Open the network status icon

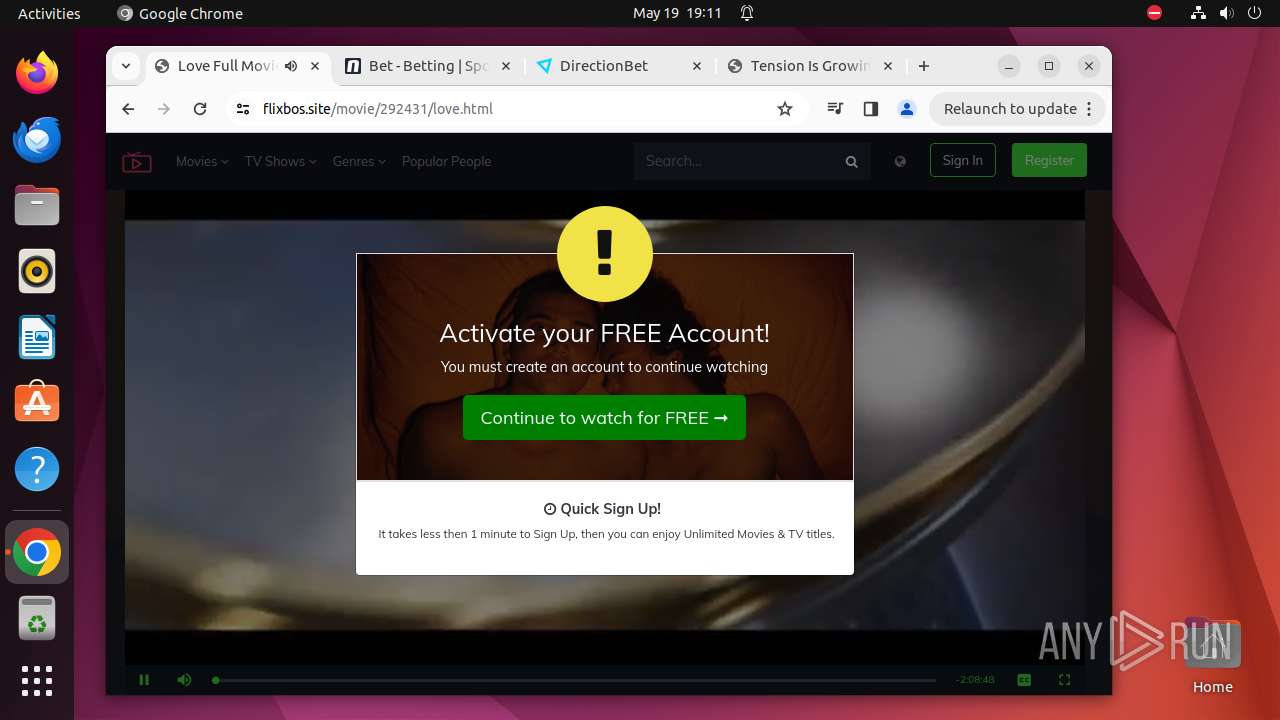click(x=1199, y=13)
